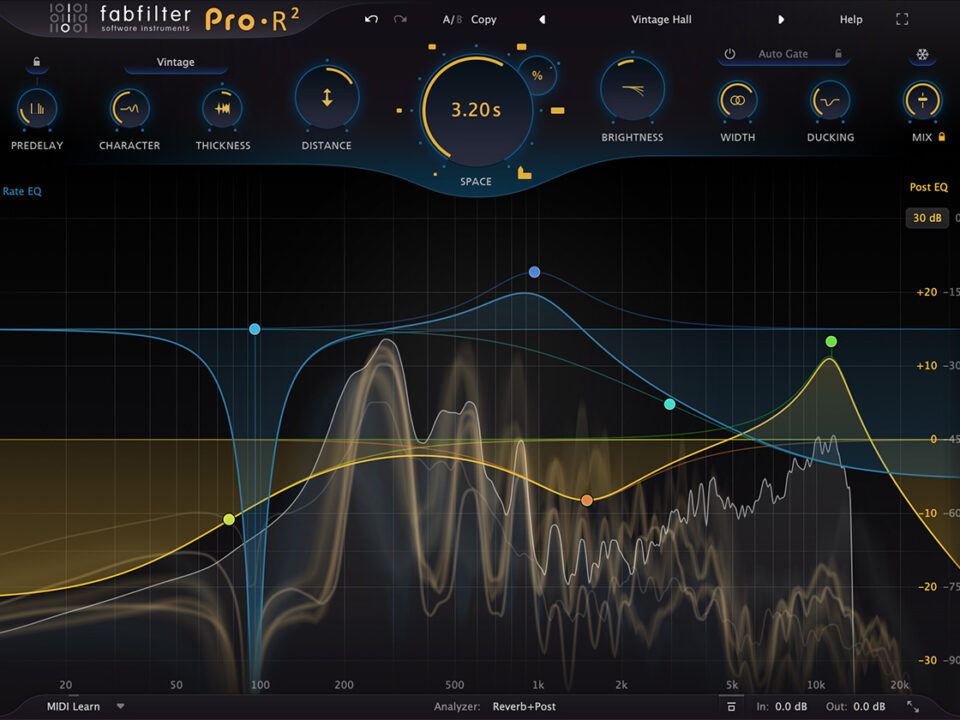Click the Mix lock icon
This screenshot has height=720, width=960.
pyautogui.click(x=941, y=137)
